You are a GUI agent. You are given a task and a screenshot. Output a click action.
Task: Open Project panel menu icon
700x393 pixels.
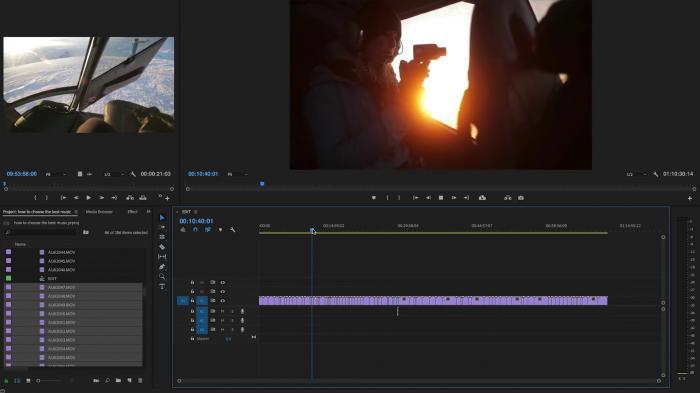[76, 212]
